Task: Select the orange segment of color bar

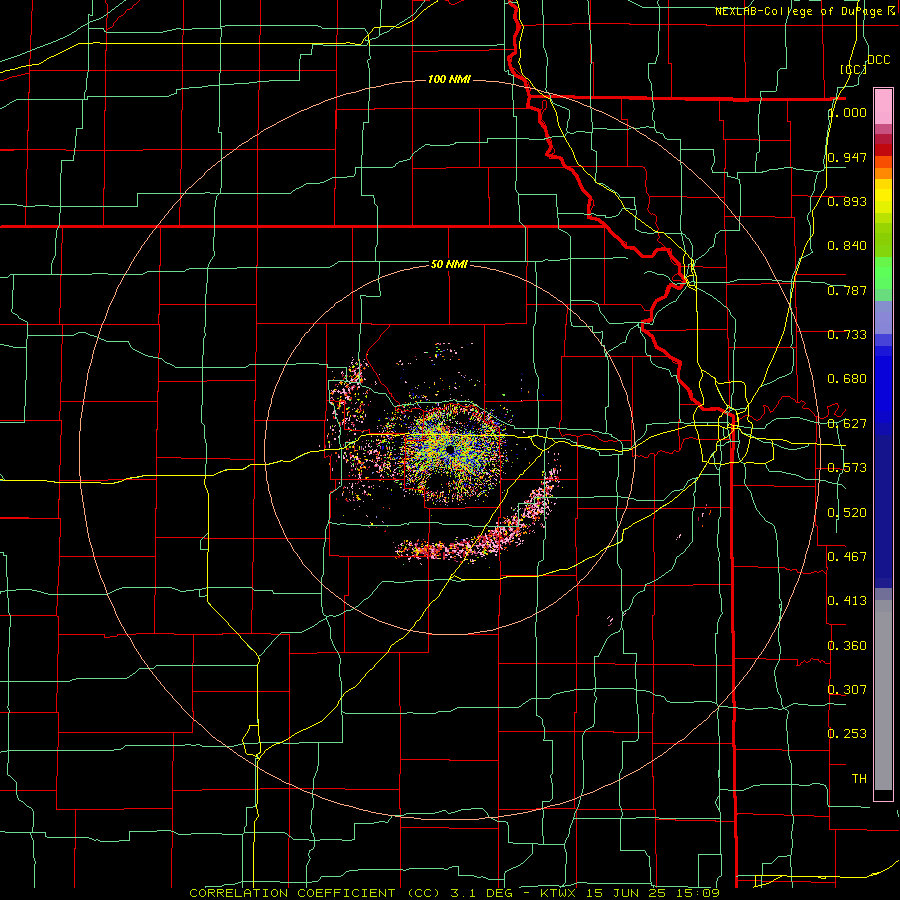Action: pos(883,173)
